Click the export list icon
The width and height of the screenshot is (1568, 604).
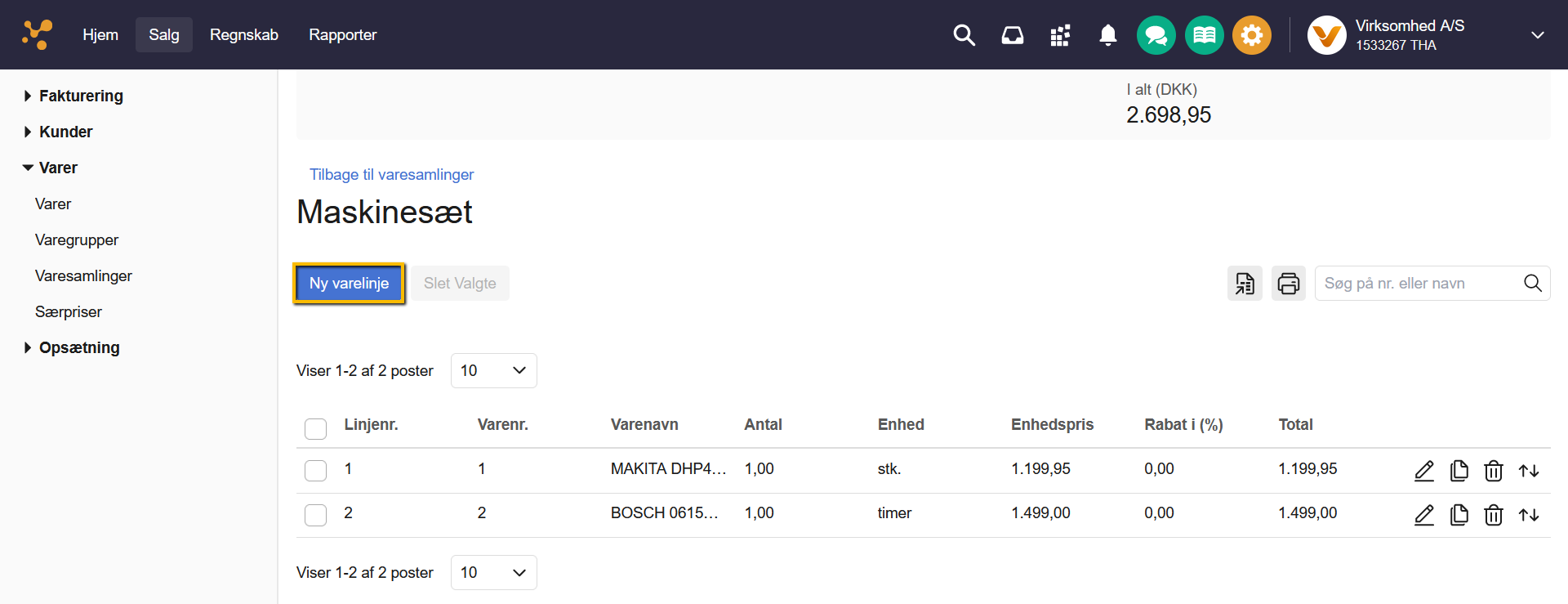tap(1244, 284)
